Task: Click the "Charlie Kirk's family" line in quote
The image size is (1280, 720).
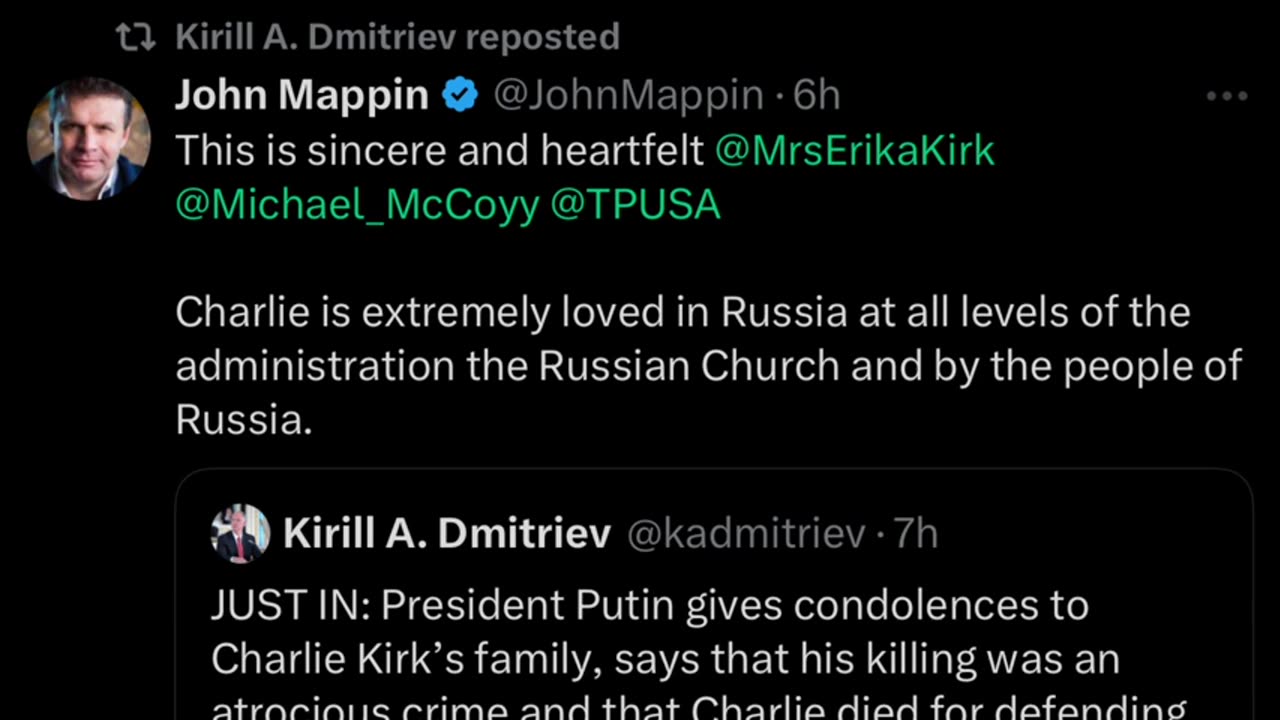Action: tap(664, 659)
